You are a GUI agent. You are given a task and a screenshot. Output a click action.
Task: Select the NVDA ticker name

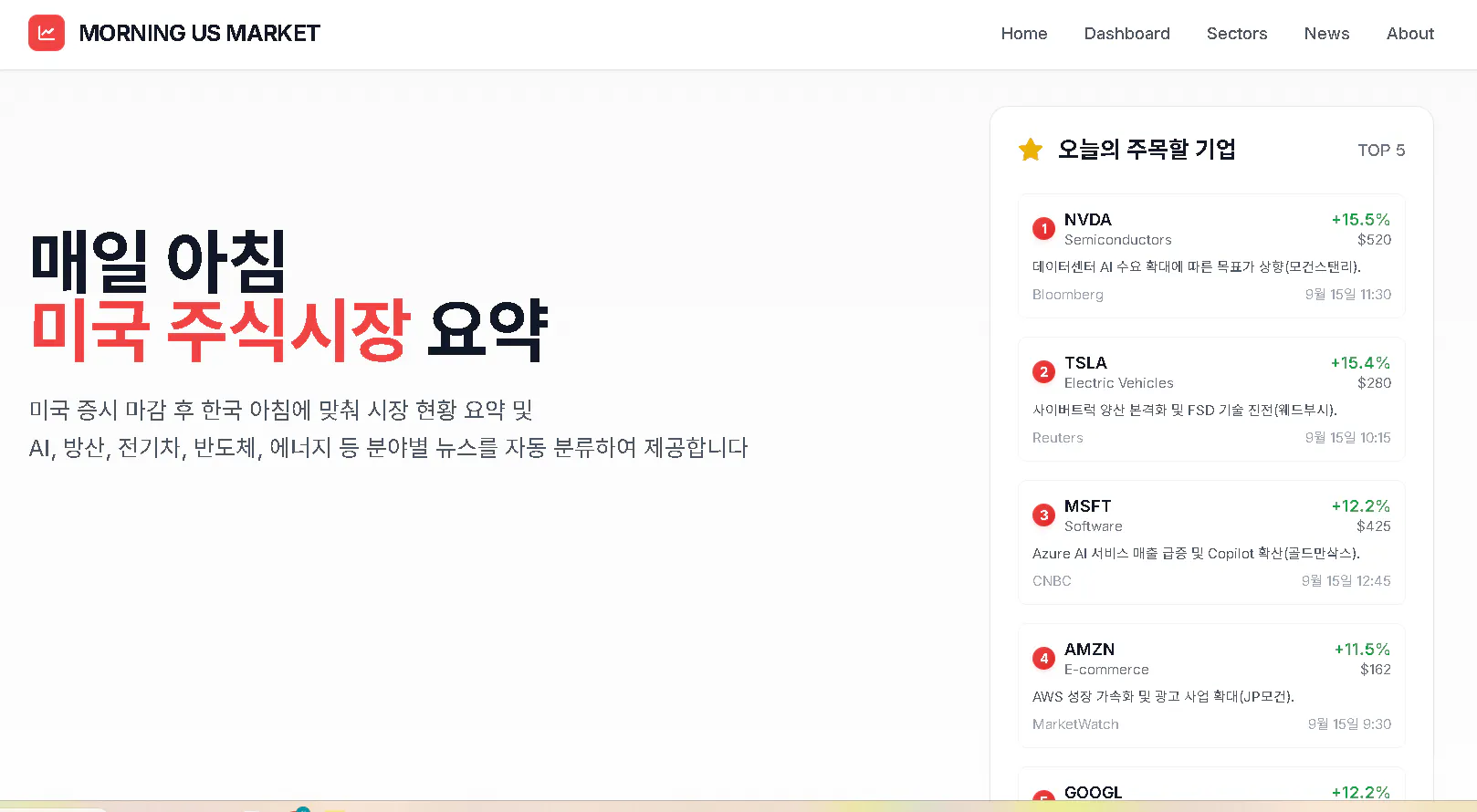pos(1088,220)
